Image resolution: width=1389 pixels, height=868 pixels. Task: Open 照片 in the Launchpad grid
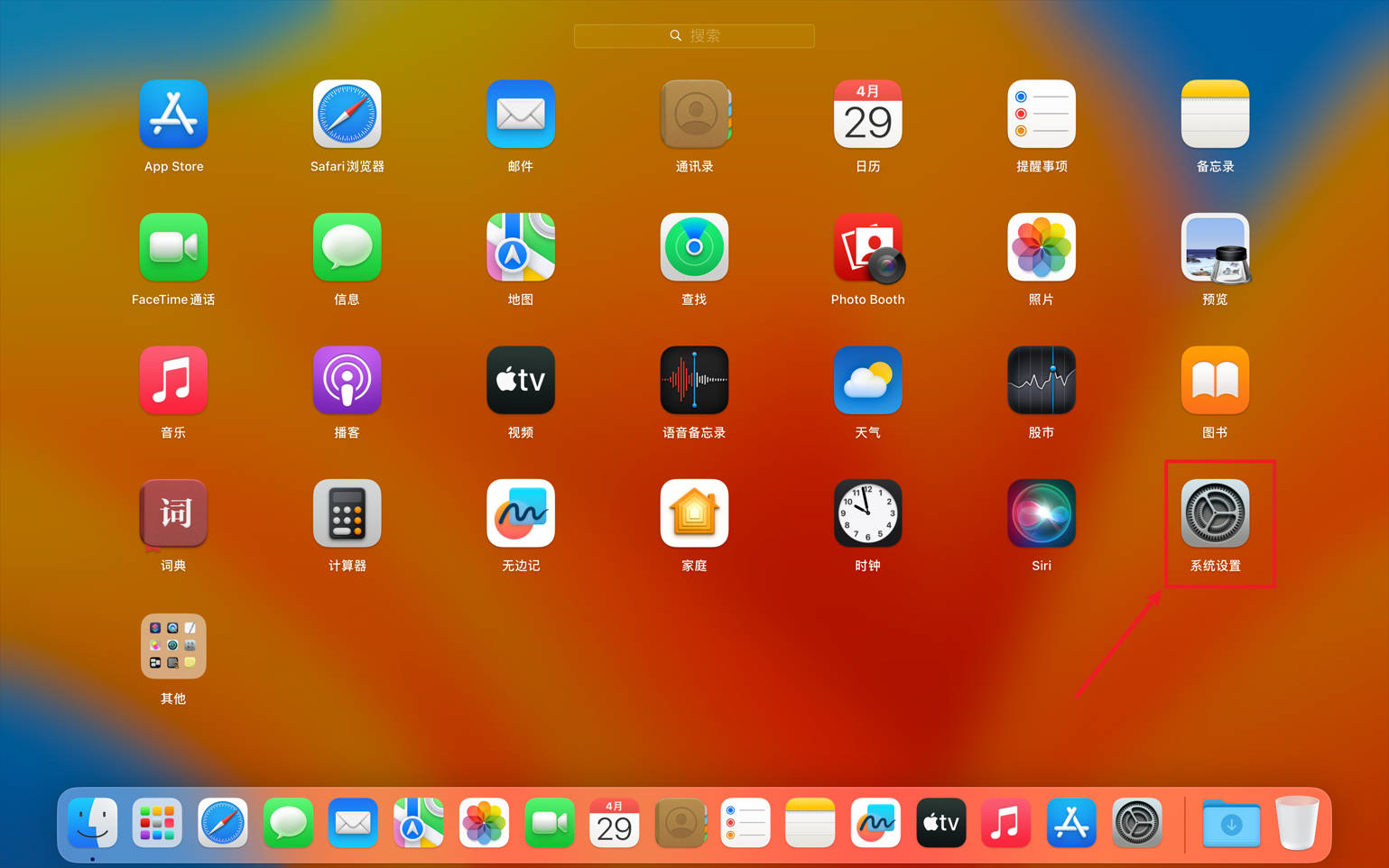[1042, 247]
